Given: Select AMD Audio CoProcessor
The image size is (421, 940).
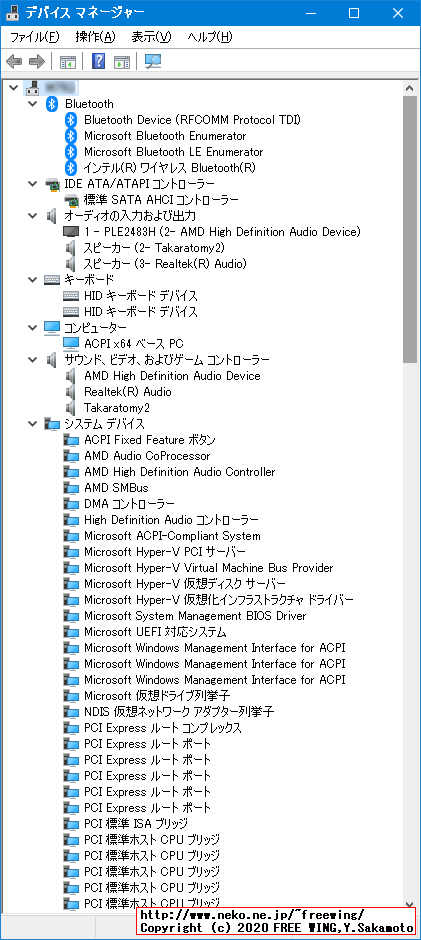Looking at the screenshot, I should coord(147,456).
